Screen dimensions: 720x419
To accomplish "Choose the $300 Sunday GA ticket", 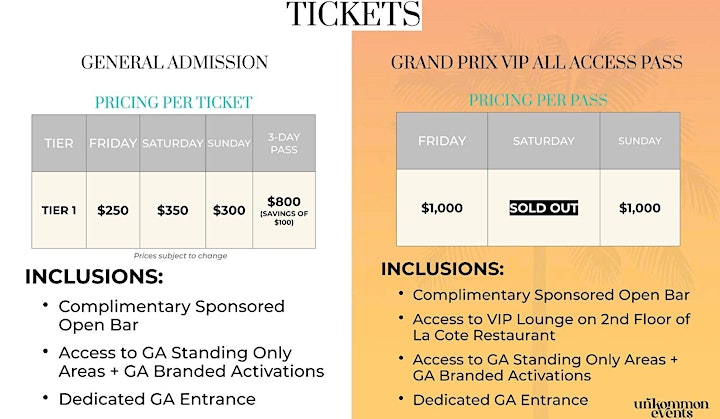I will [x=229, y=210].
